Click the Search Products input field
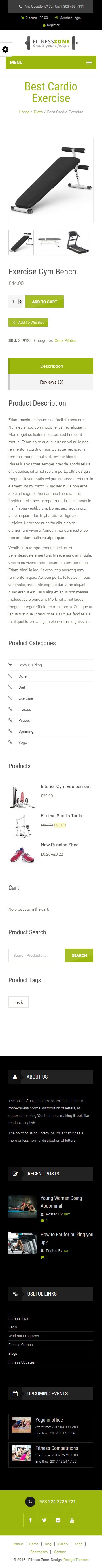The image size is (102, 1568). click(37, 955)
